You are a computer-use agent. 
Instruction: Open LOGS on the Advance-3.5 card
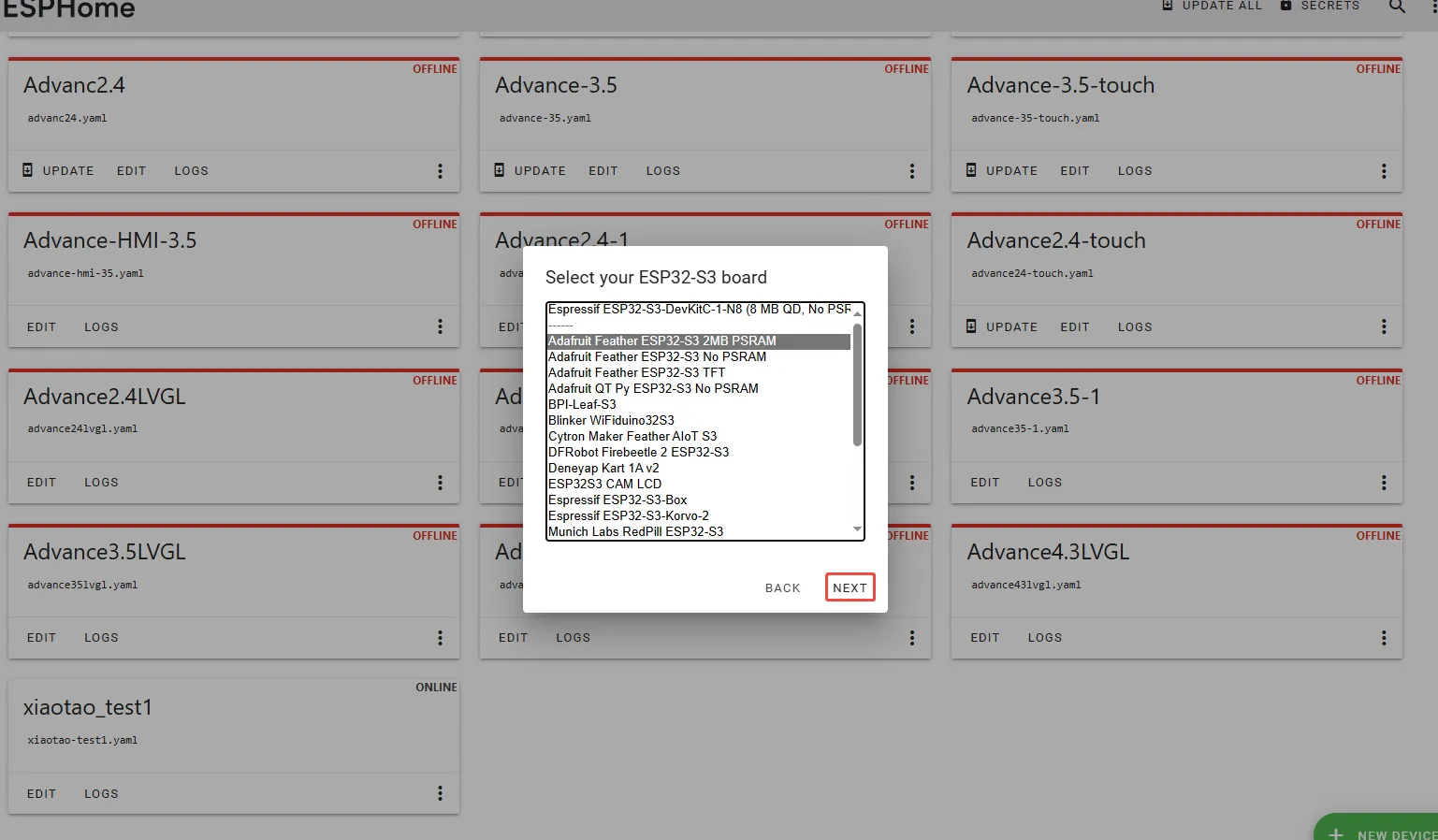click(663, 171)
